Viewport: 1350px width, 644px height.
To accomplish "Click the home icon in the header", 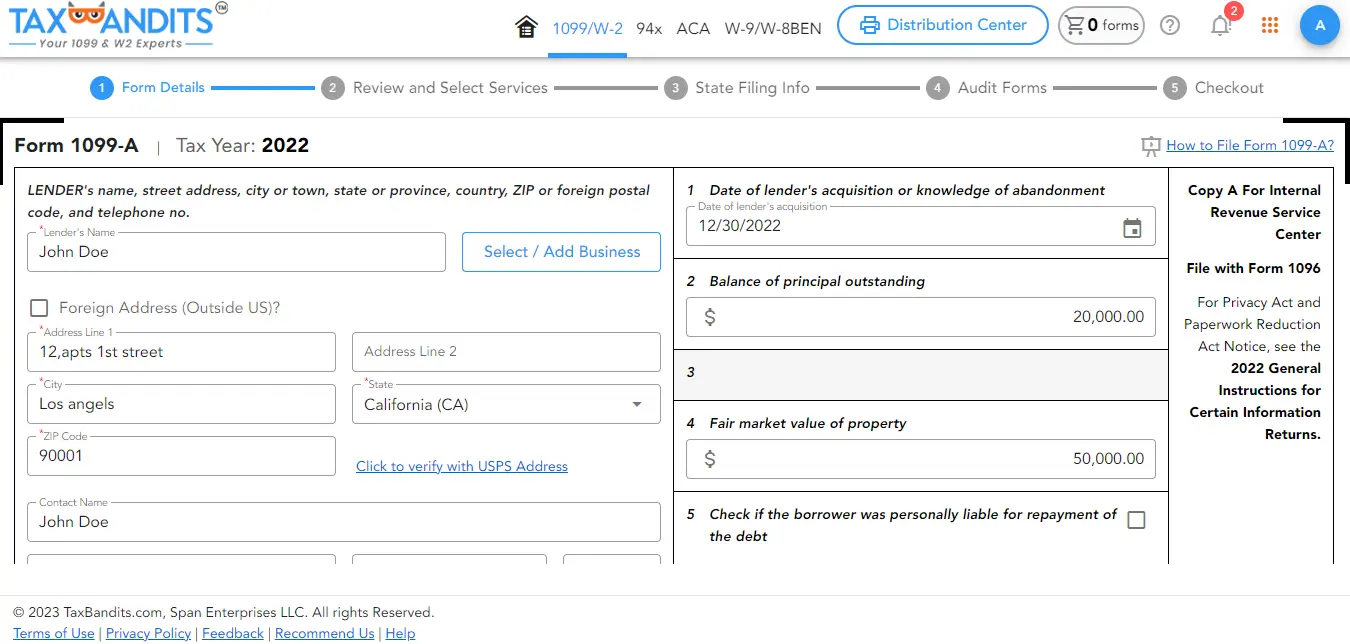I will pyautogui.click(x=527, y=27).
